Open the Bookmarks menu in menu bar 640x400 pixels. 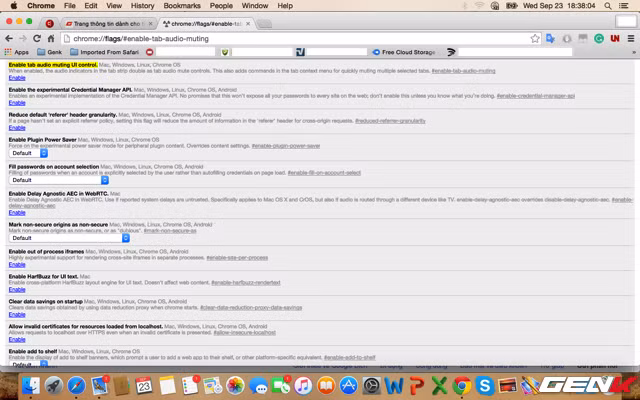[182, 6]
